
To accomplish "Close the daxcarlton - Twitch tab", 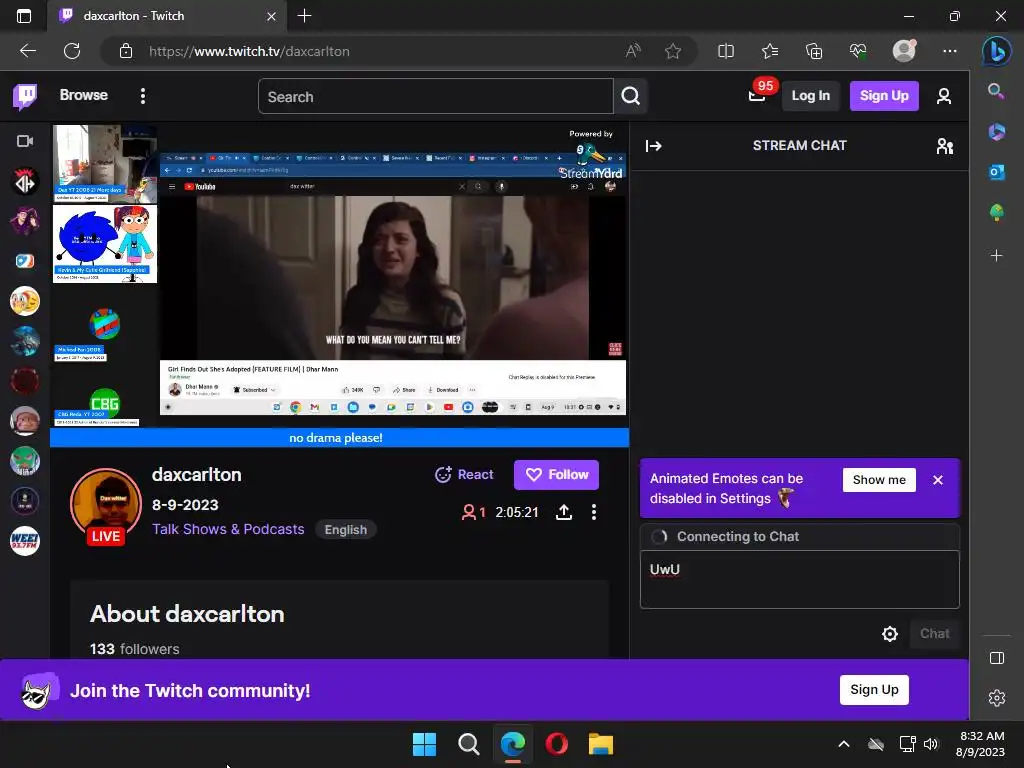I will [271, 16].
